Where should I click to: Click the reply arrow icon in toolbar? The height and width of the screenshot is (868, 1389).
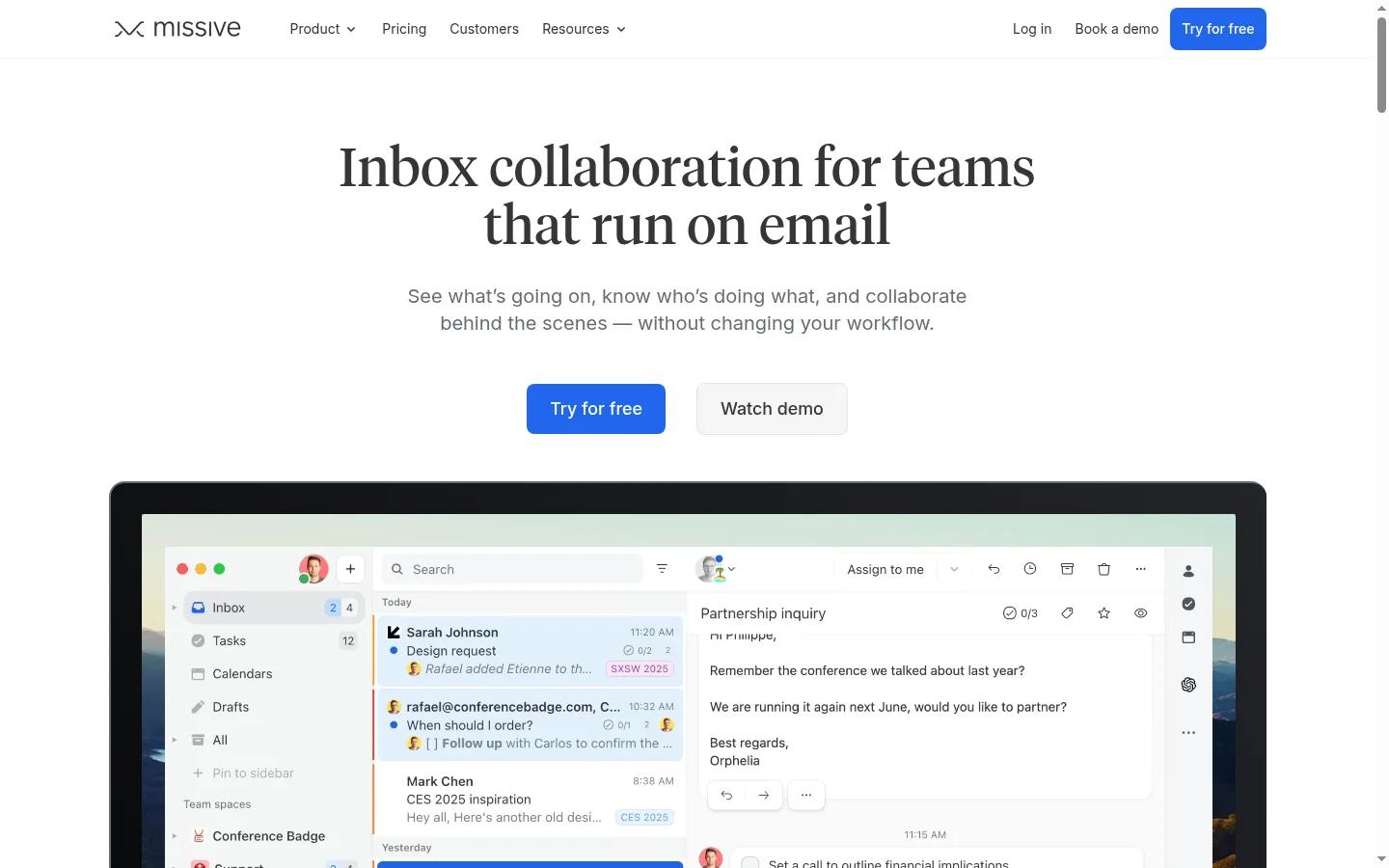tap(994, 569)
